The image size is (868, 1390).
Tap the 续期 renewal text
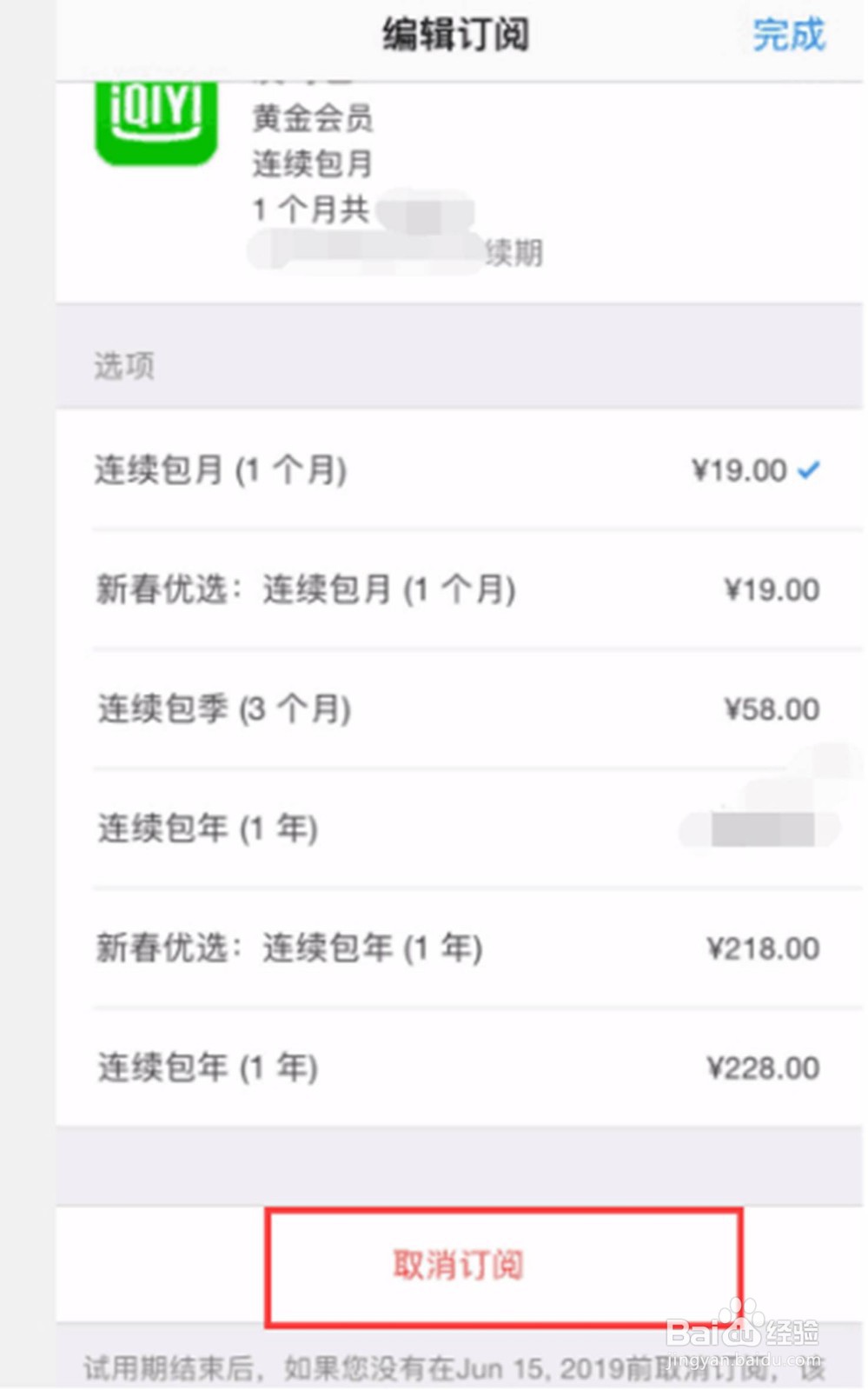click(514, 253)
